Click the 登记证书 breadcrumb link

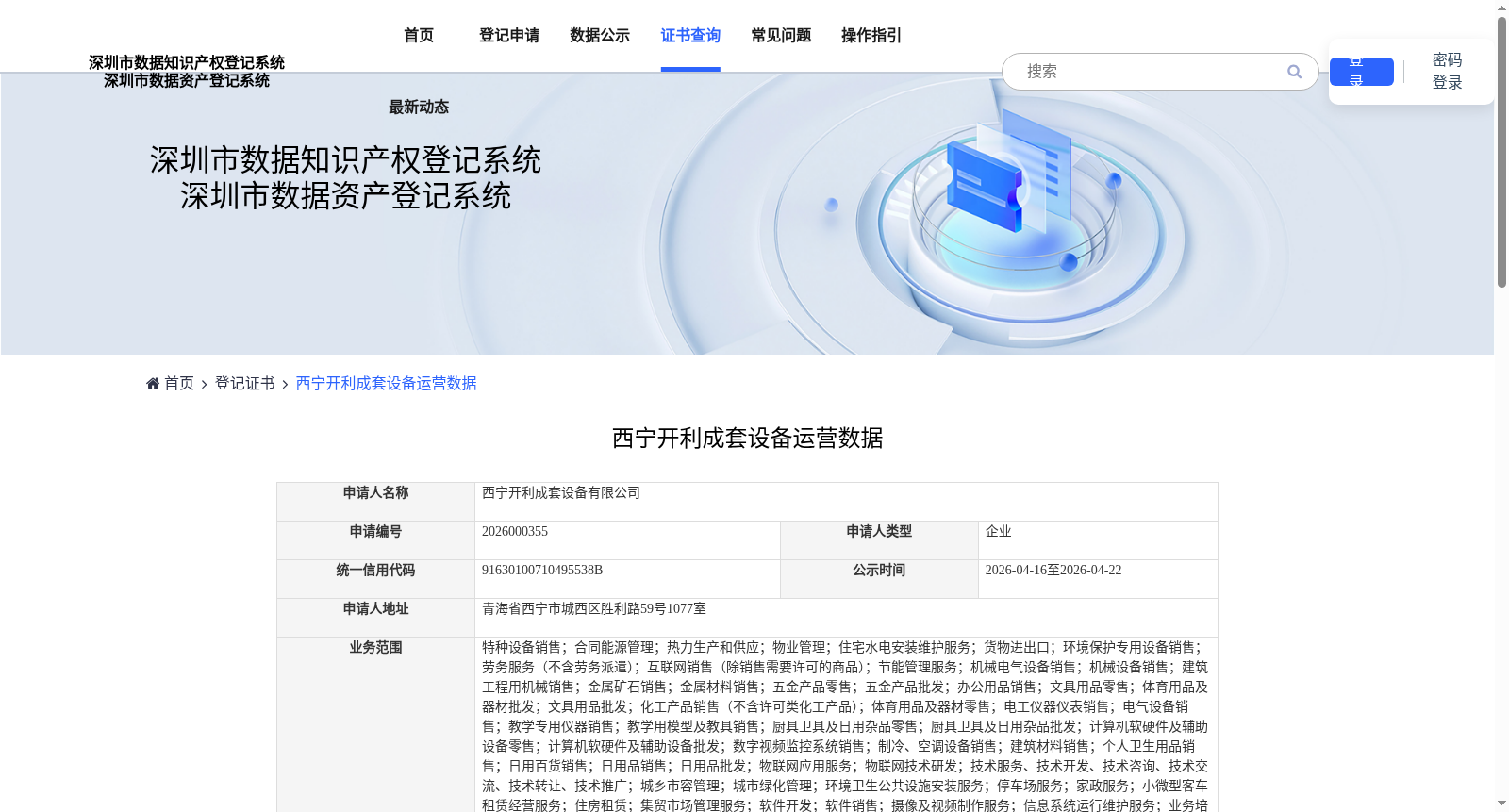point(245,383)
